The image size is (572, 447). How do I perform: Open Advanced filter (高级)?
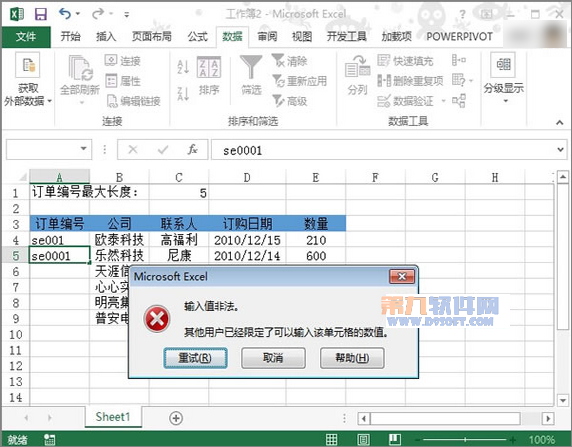click(x=290, y=101)
